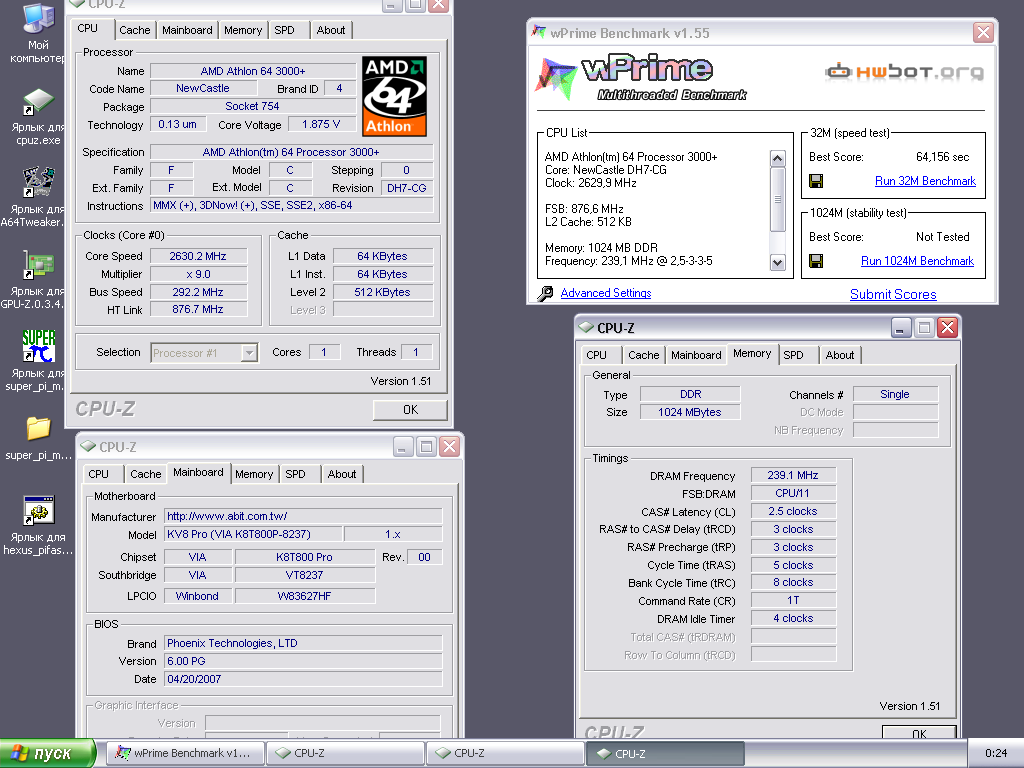Click the DRAM Frequency value field
The image size is (1024, 768).
tap(793, 475)
